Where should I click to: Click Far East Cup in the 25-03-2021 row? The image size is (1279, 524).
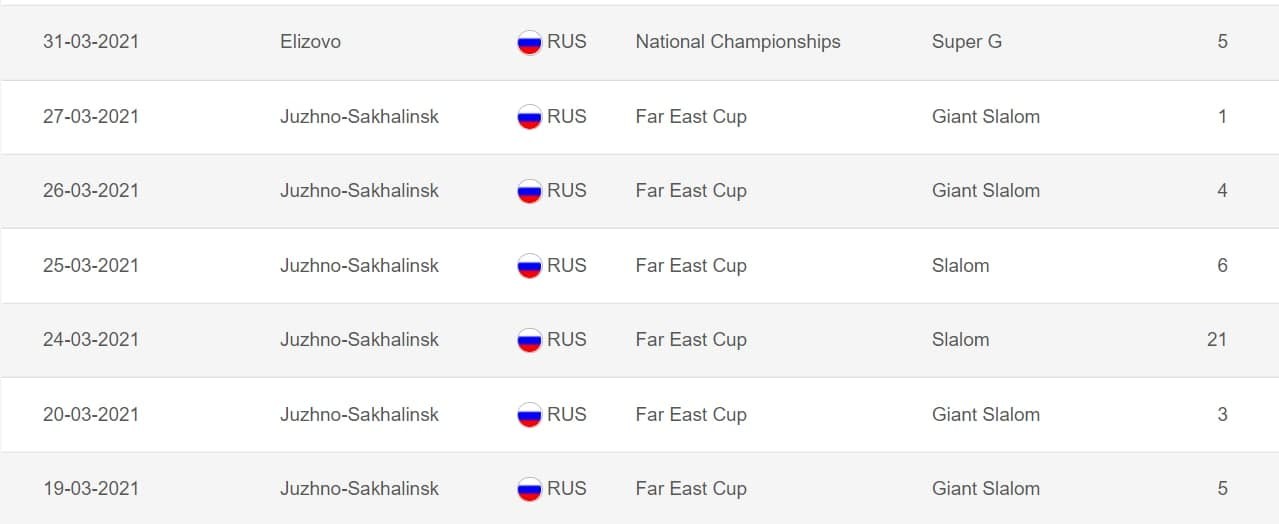[x=691, y=266]
